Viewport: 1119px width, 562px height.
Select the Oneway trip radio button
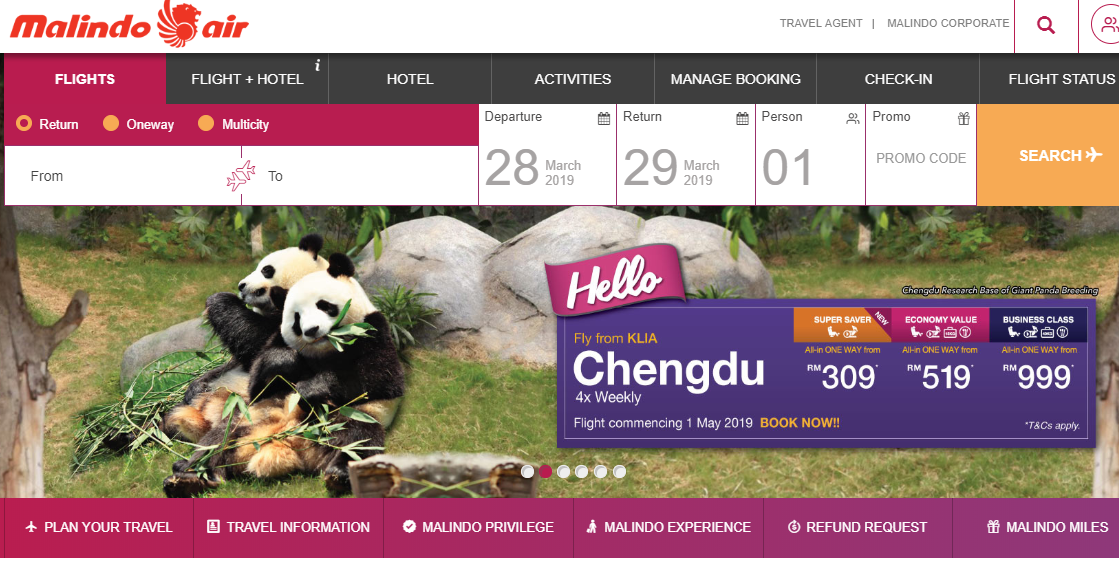click(x=111, y=123)
